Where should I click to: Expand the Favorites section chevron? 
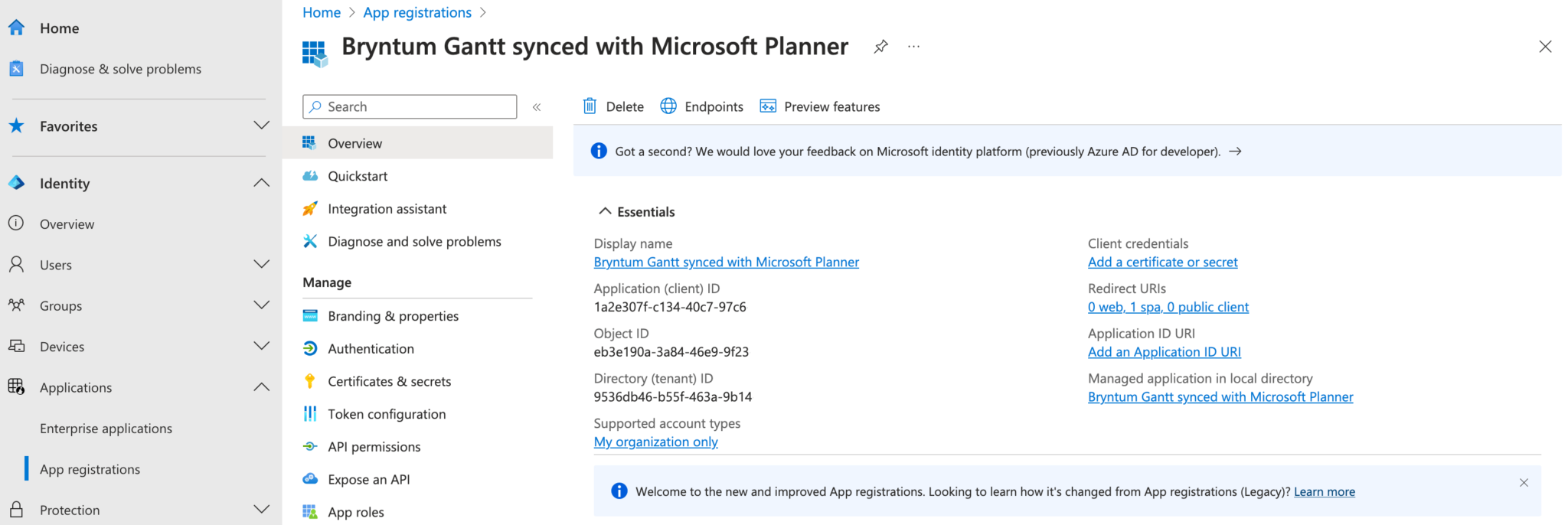(x=262, y=126)
